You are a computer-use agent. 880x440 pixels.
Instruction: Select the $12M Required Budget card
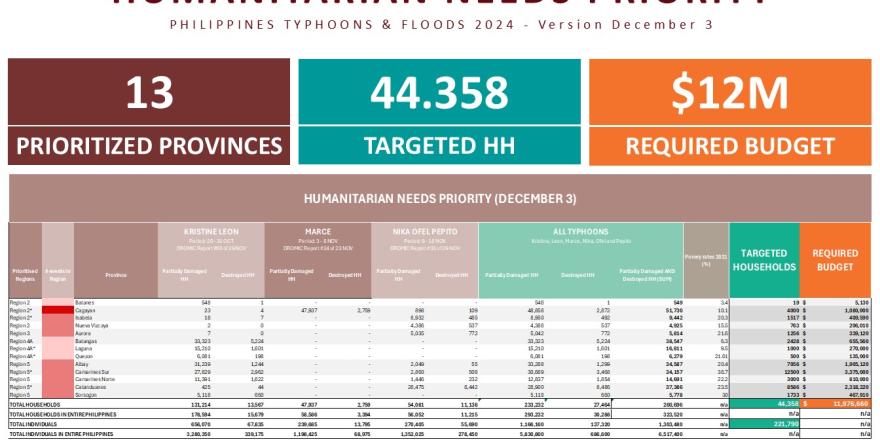click(x=730, y=112)
